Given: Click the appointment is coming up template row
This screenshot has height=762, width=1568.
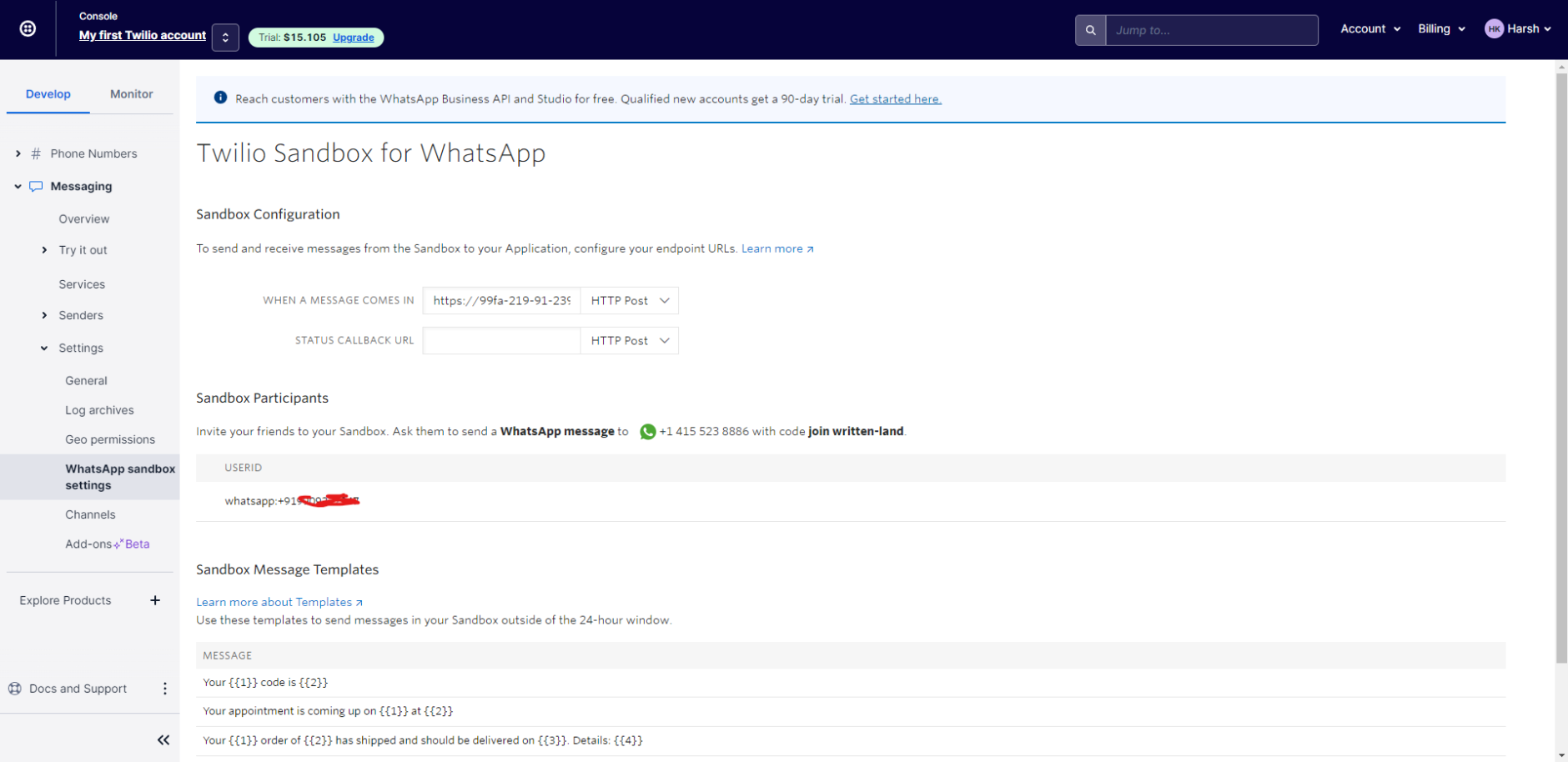Looking at the screenshot, I should pyautogui.click(x=851, y=711).
